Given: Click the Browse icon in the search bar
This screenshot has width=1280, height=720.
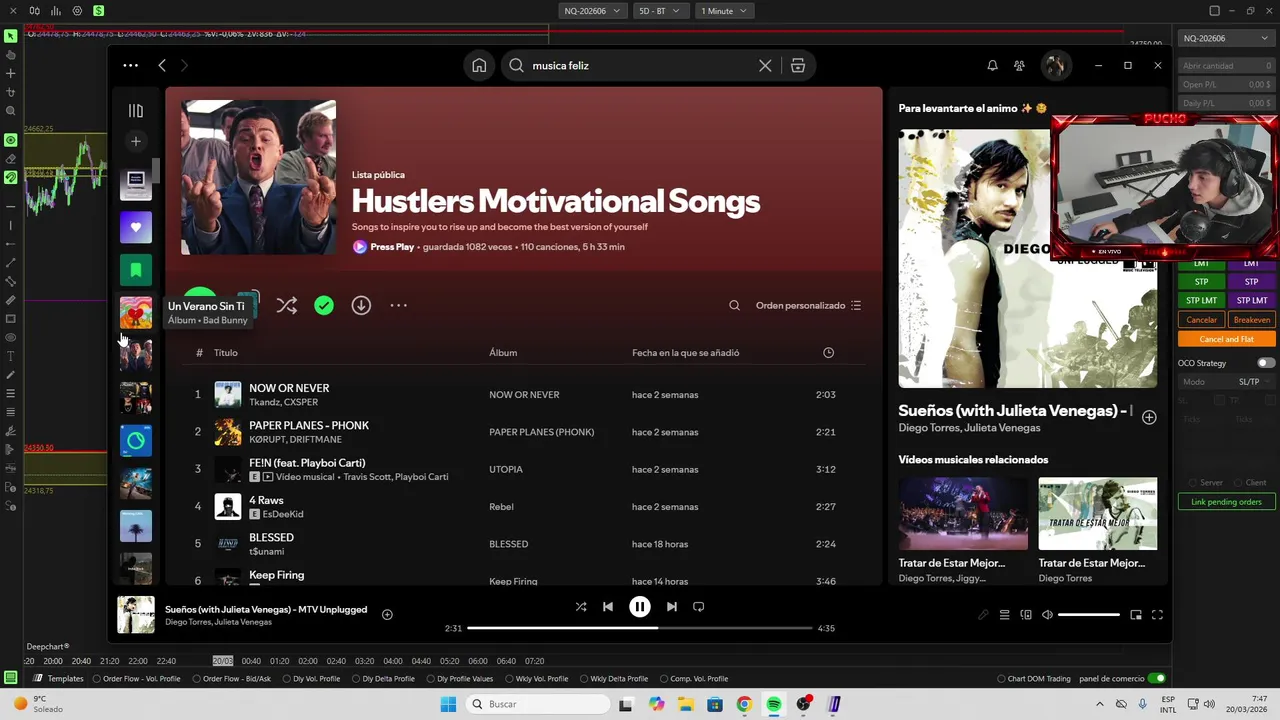Looking at the screenshot, I should pos(797,65).
